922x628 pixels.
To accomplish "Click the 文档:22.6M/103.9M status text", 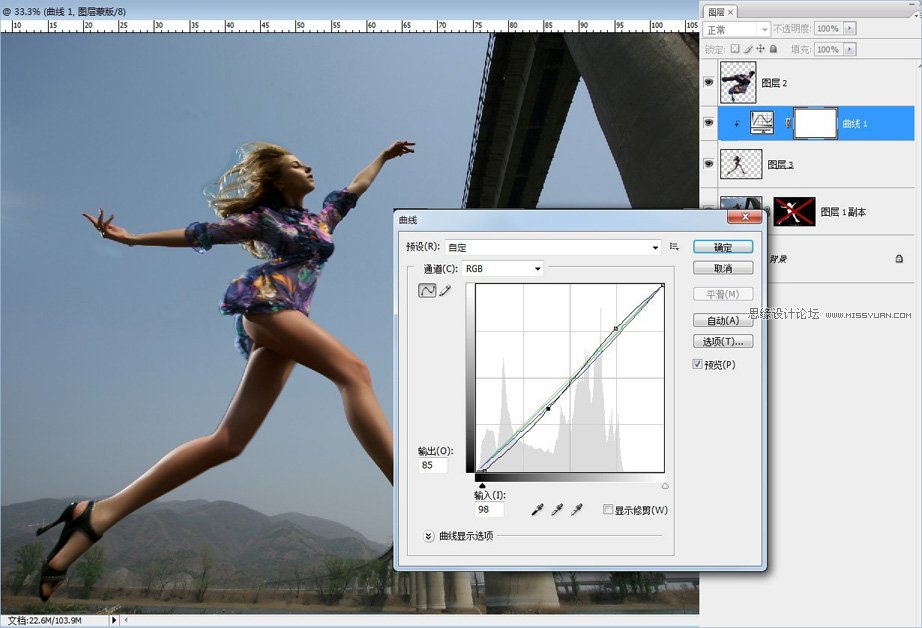I will point(45,620).
